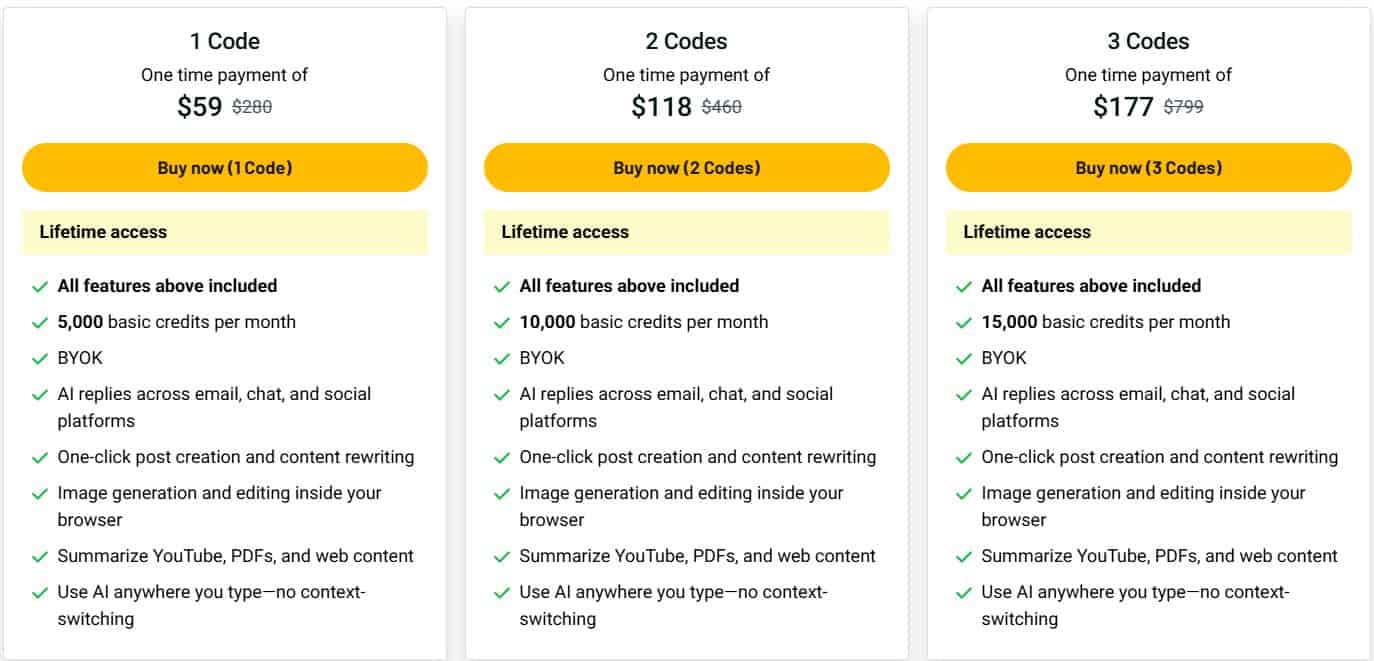Click the $59 price text

click(x=198, y=105)
